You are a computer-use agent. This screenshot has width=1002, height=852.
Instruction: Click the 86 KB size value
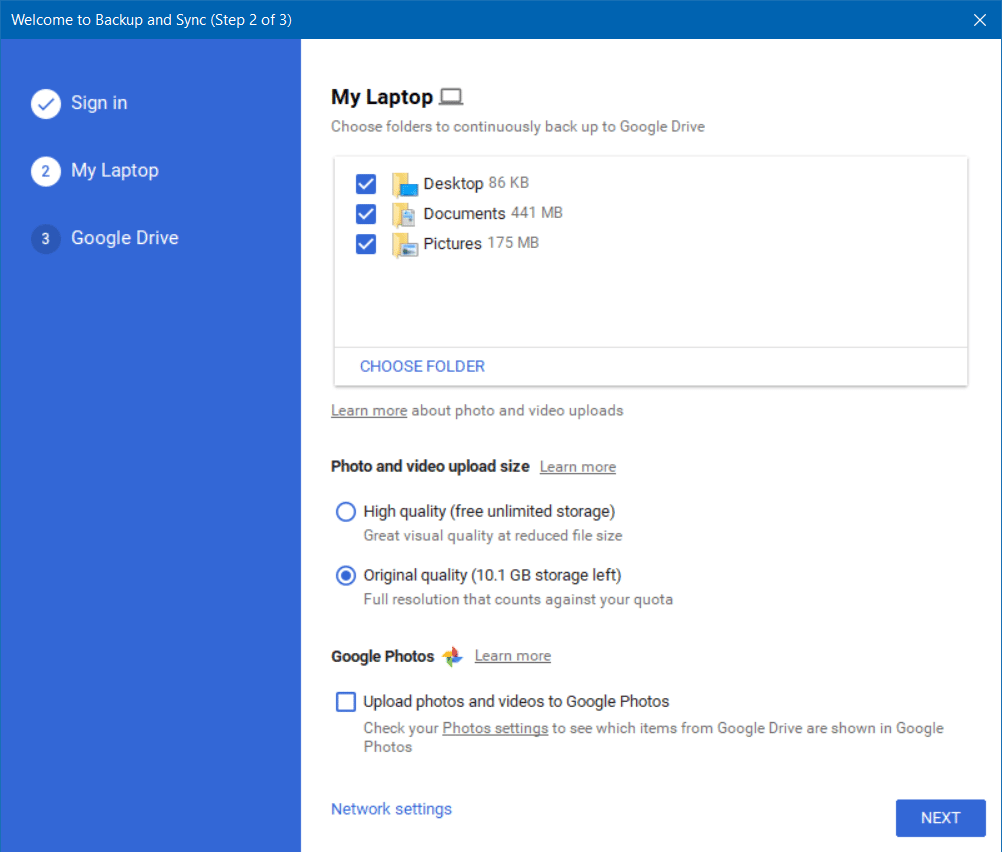pyautogui.click(x=509, y=183)
